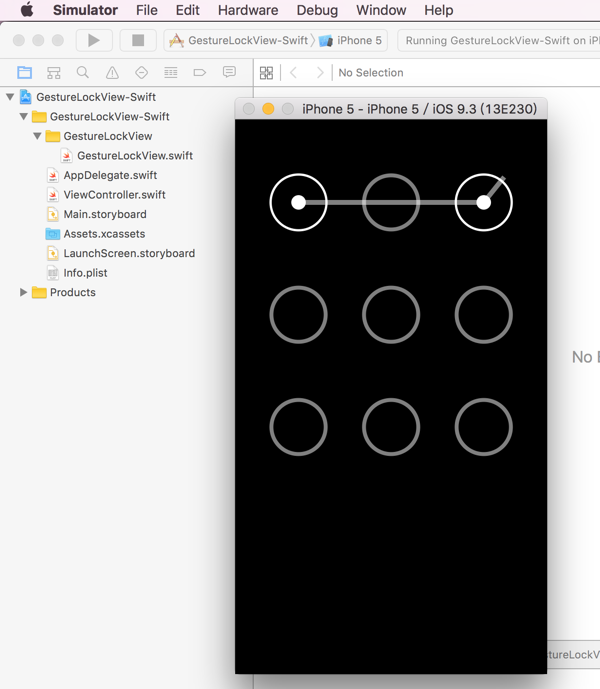Screen dimensions: 600x689
Task: Open the File menu
Action: pyautogui.click(x=146, y=10)
